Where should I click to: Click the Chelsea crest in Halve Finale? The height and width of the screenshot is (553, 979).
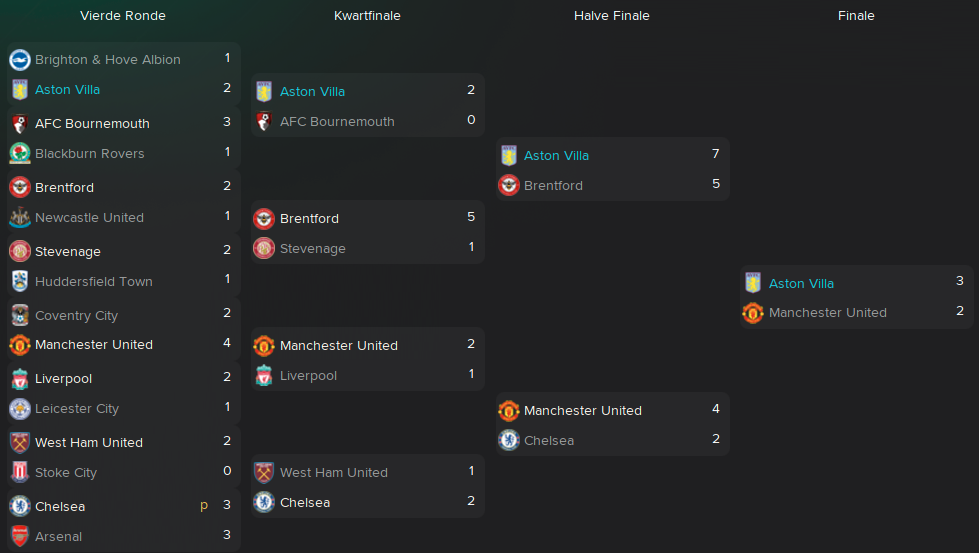509,441
